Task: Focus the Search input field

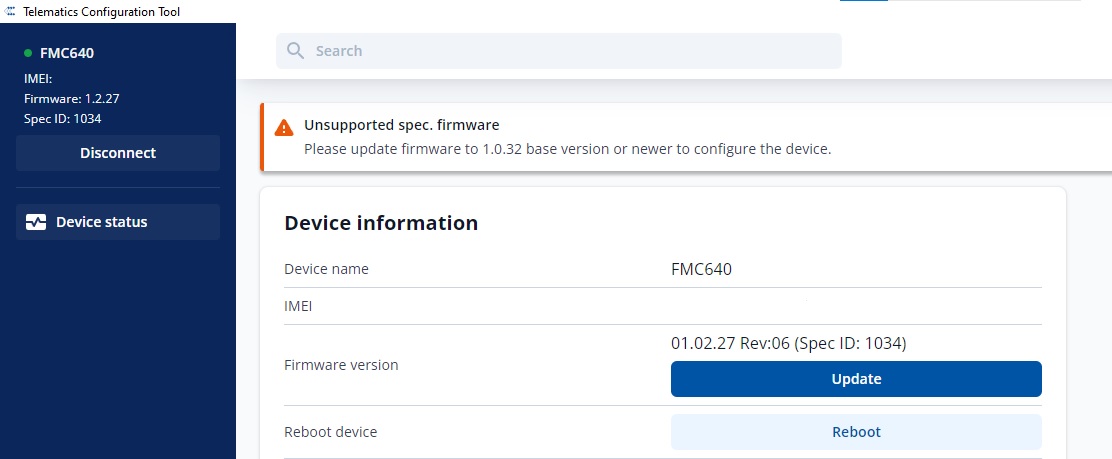Action: (570, 51)
